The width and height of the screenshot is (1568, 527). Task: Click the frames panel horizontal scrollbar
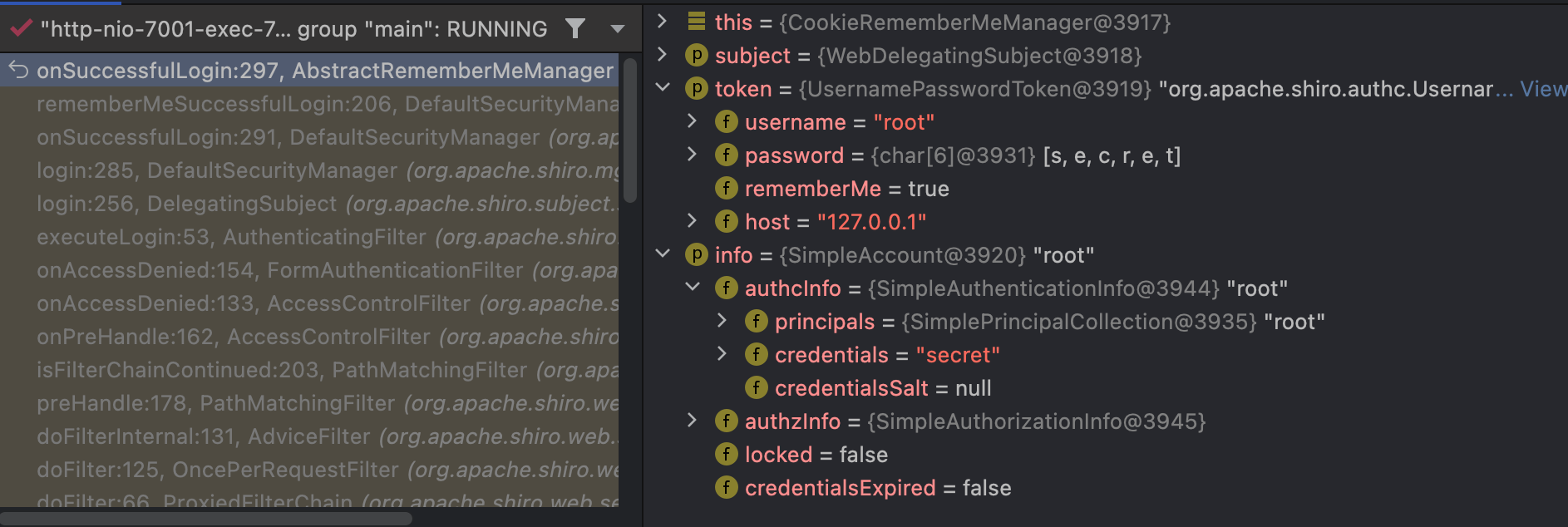[x=206, y=519]
